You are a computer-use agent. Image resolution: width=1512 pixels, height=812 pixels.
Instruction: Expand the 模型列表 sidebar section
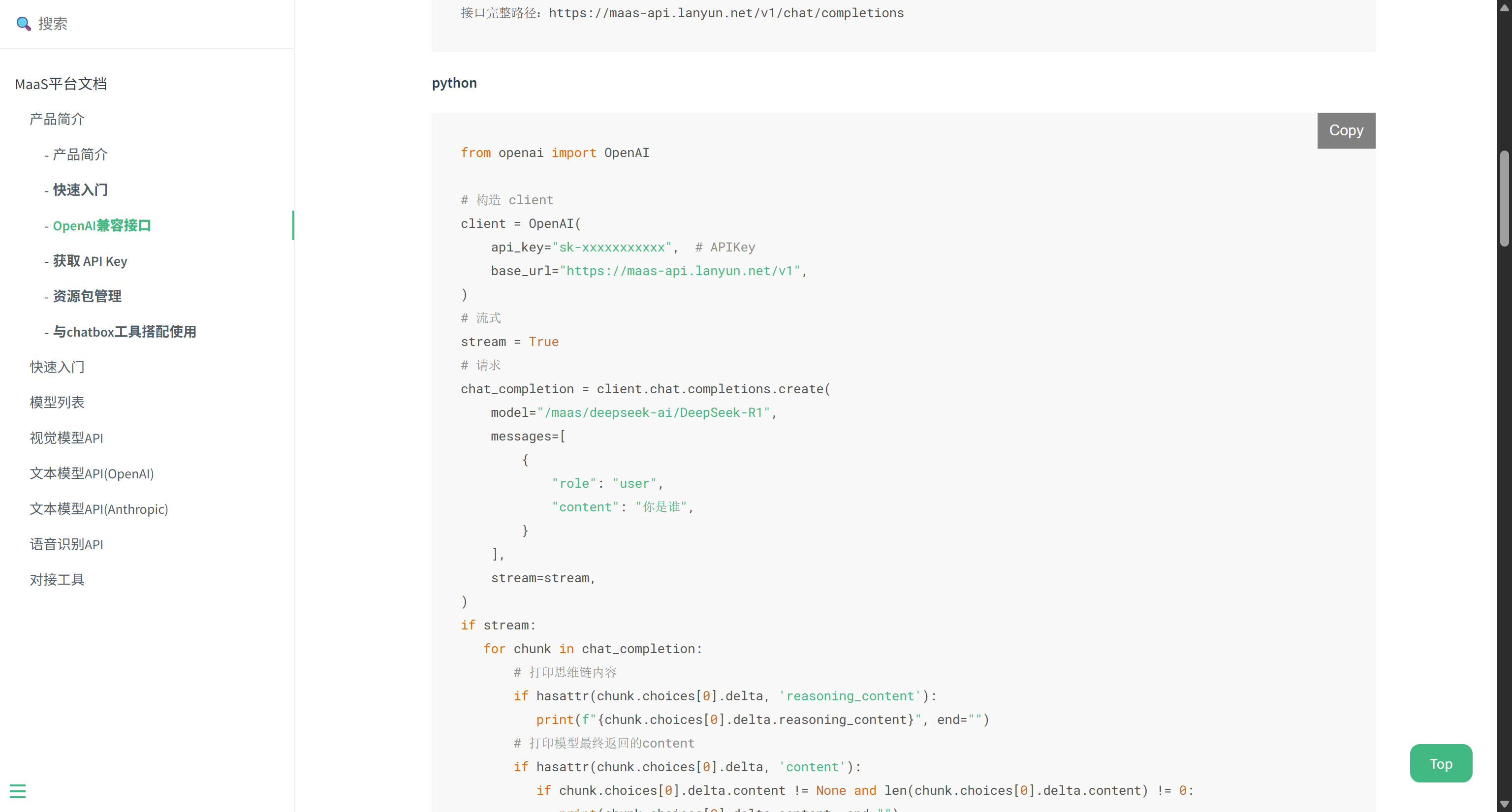pyautogui.click(x=57, y=403)
